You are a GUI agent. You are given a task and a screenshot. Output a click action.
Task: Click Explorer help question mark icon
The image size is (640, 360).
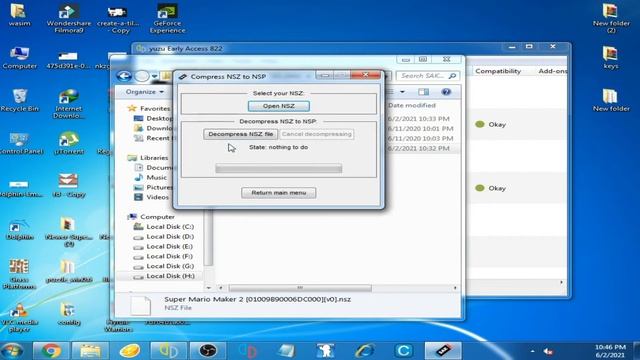coord(446,92)
